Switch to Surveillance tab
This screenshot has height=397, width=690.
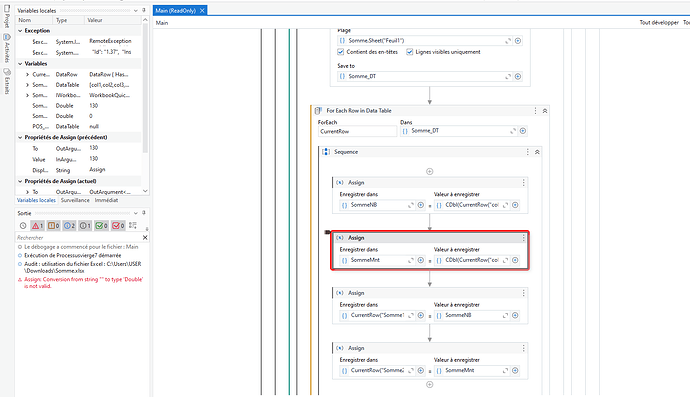click(75, 200)
